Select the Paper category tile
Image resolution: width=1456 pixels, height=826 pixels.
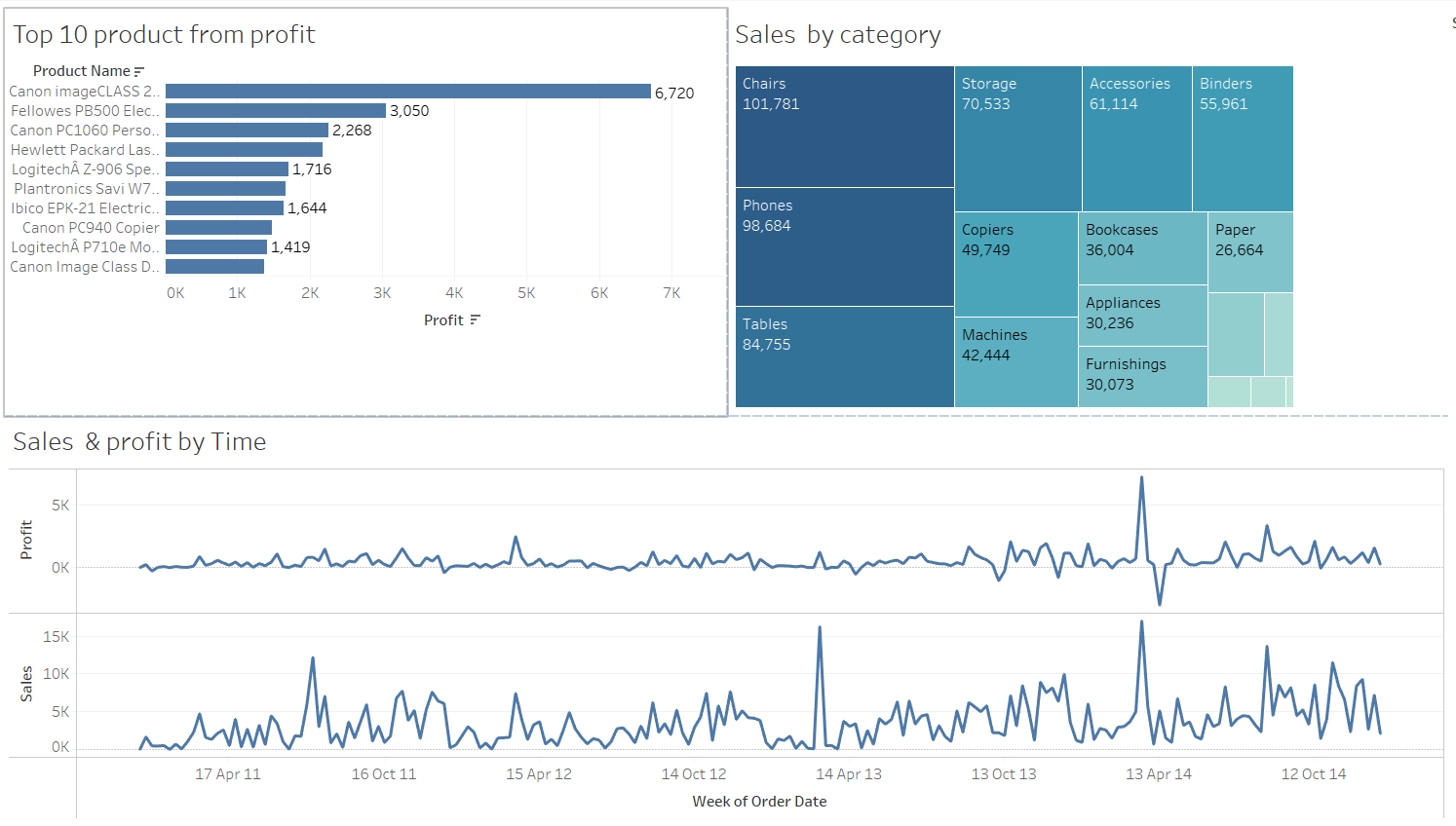coord(1250,252)
